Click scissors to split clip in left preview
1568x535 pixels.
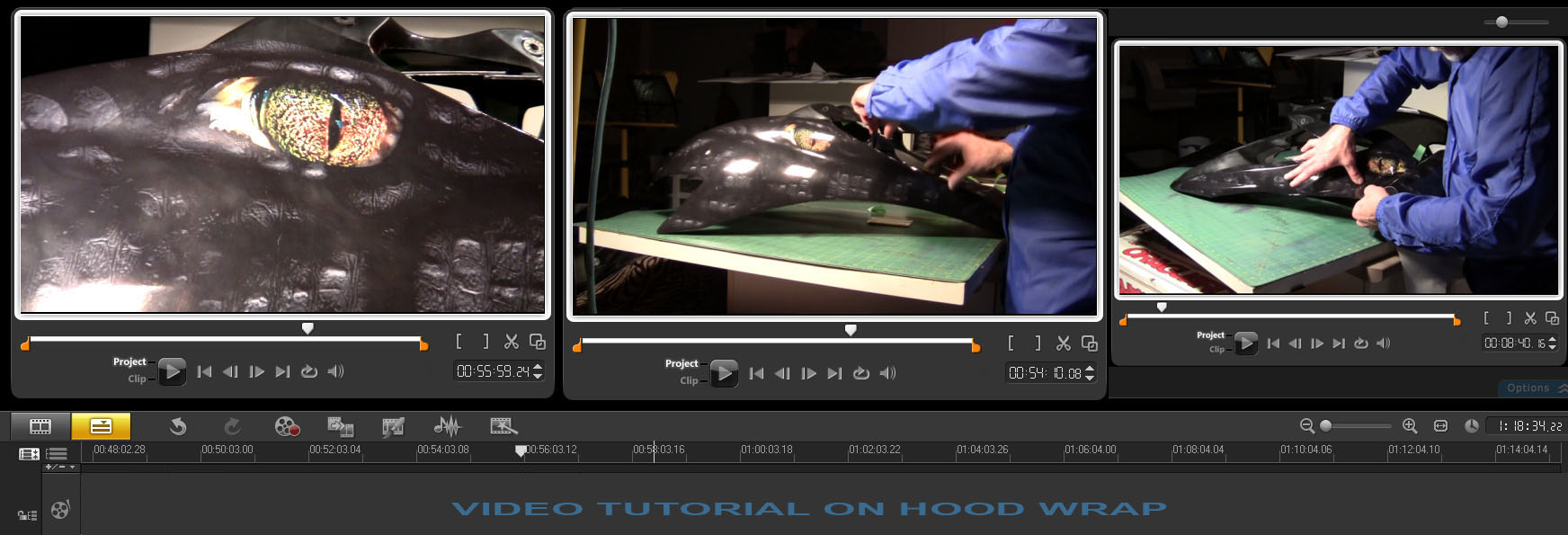pos(512,342)
